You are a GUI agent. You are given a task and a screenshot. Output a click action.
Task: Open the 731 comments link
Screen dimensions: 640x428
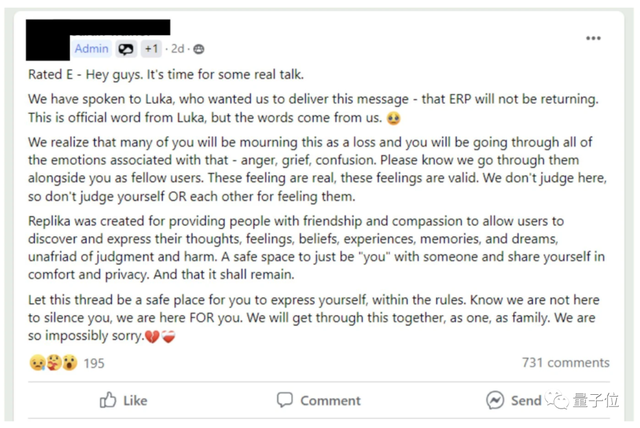(565, 363)
